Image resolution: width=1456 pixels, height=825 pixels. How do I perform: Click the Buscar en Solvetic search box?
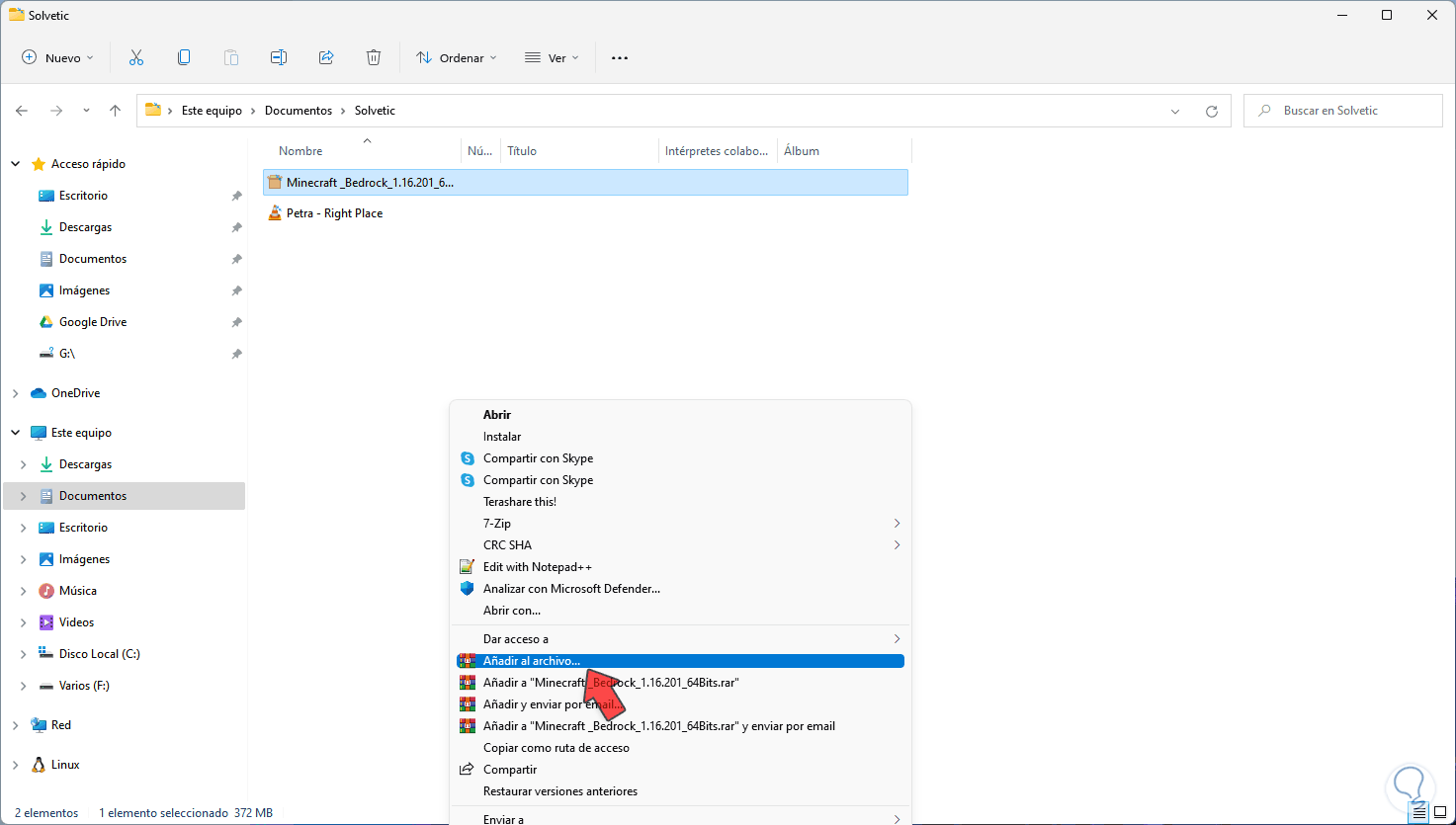pyautogui.click(x=1343, y=111)
